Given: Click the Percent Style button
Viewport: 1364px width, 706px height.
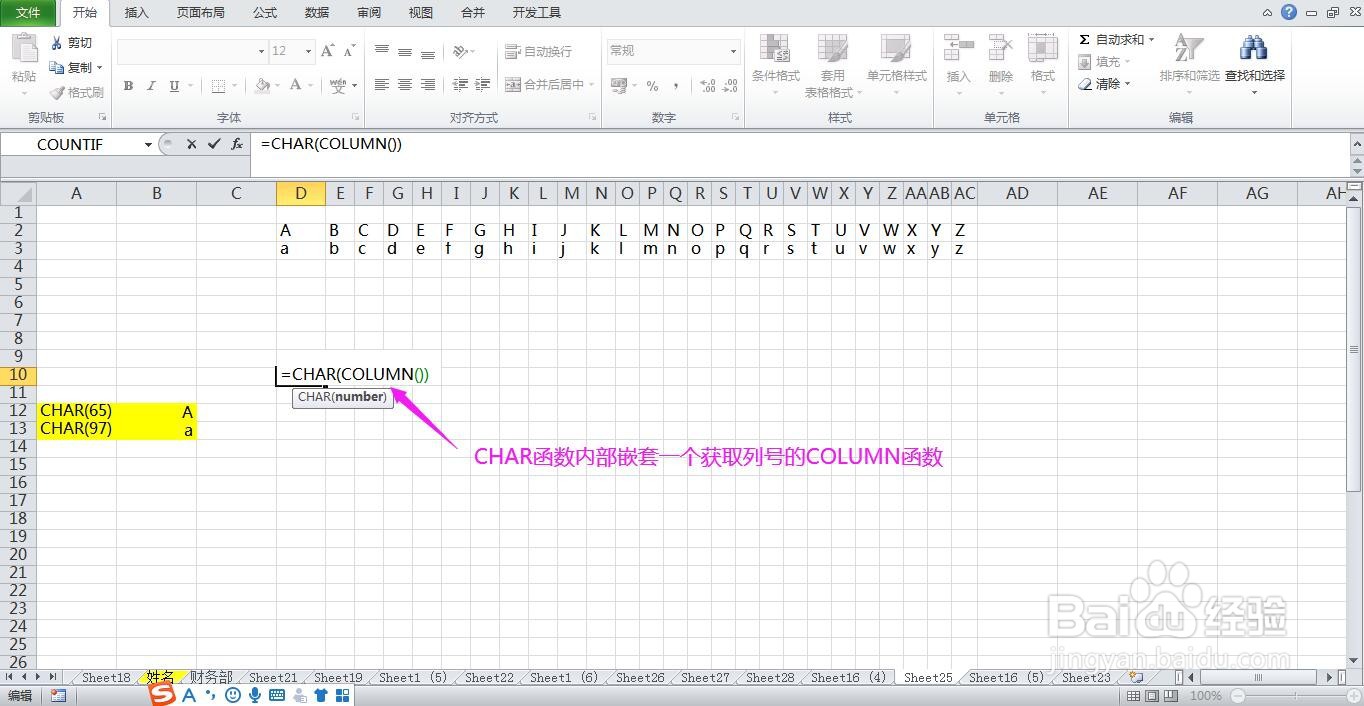Looking at the screenshot, I should [x=652, y=86].
